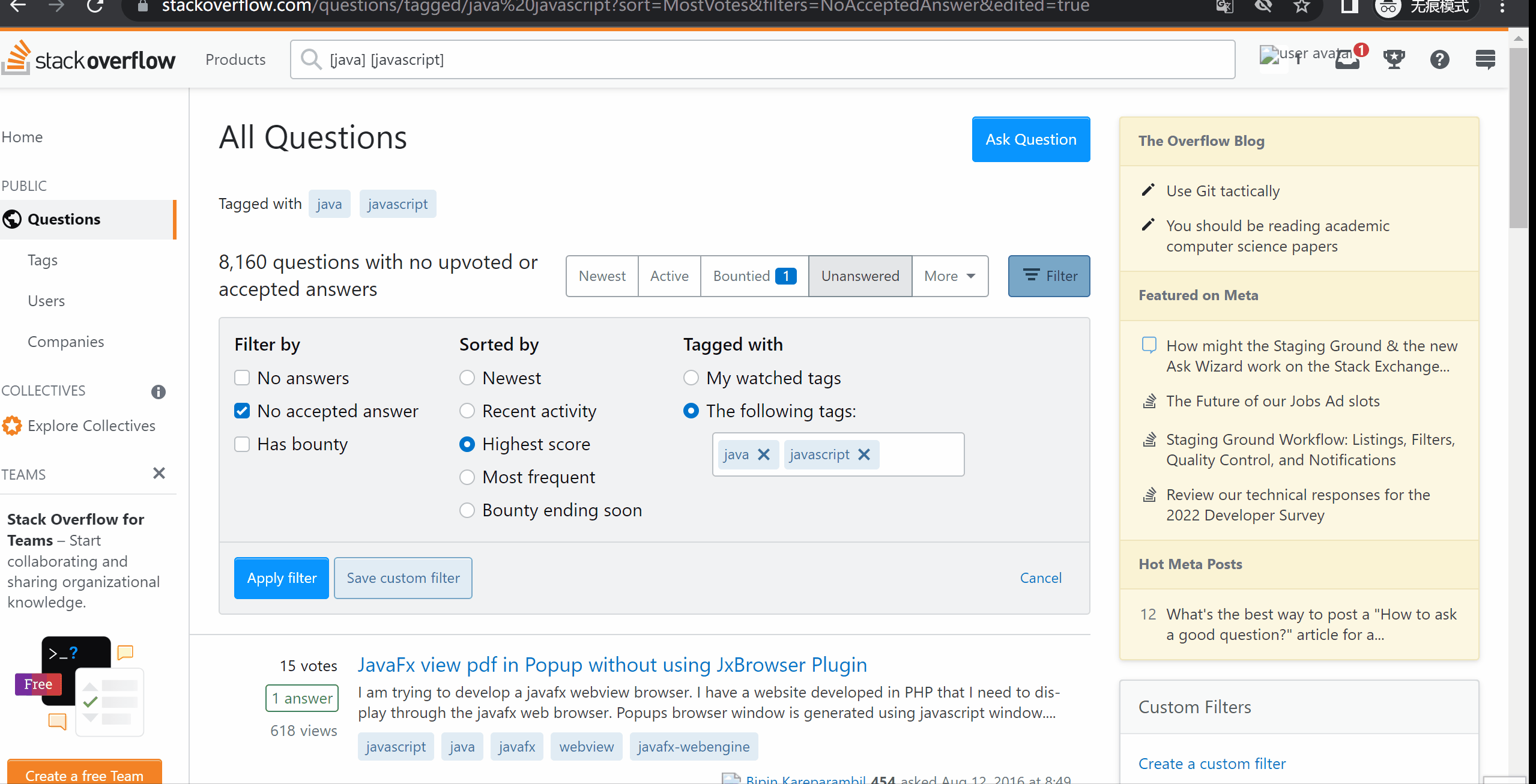Remove the javascript tag from filter
The width and height of the screenshot is (1536, 784).
coord(864,454)
